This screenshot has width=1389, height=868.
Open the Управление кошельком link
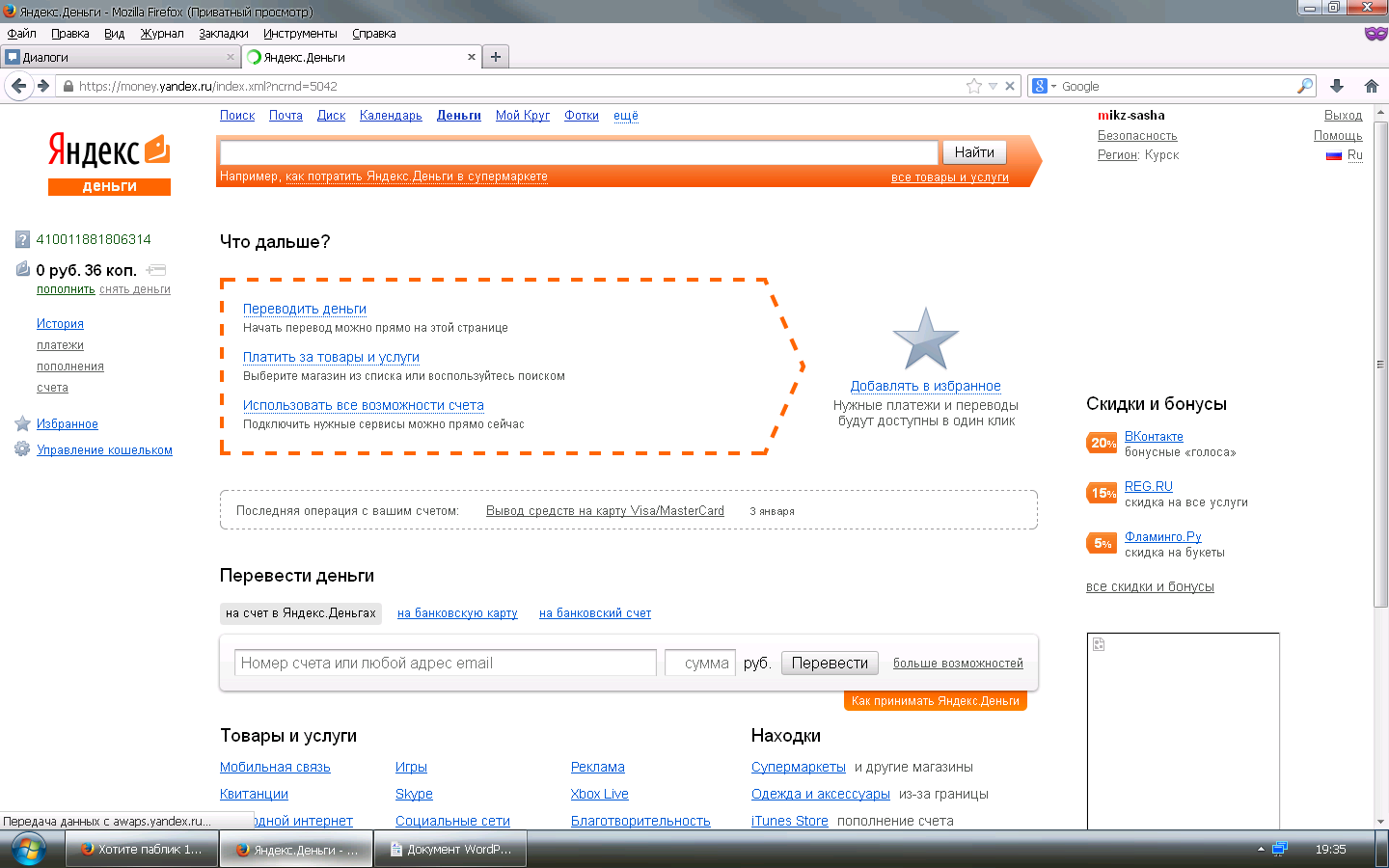[104, 450]
